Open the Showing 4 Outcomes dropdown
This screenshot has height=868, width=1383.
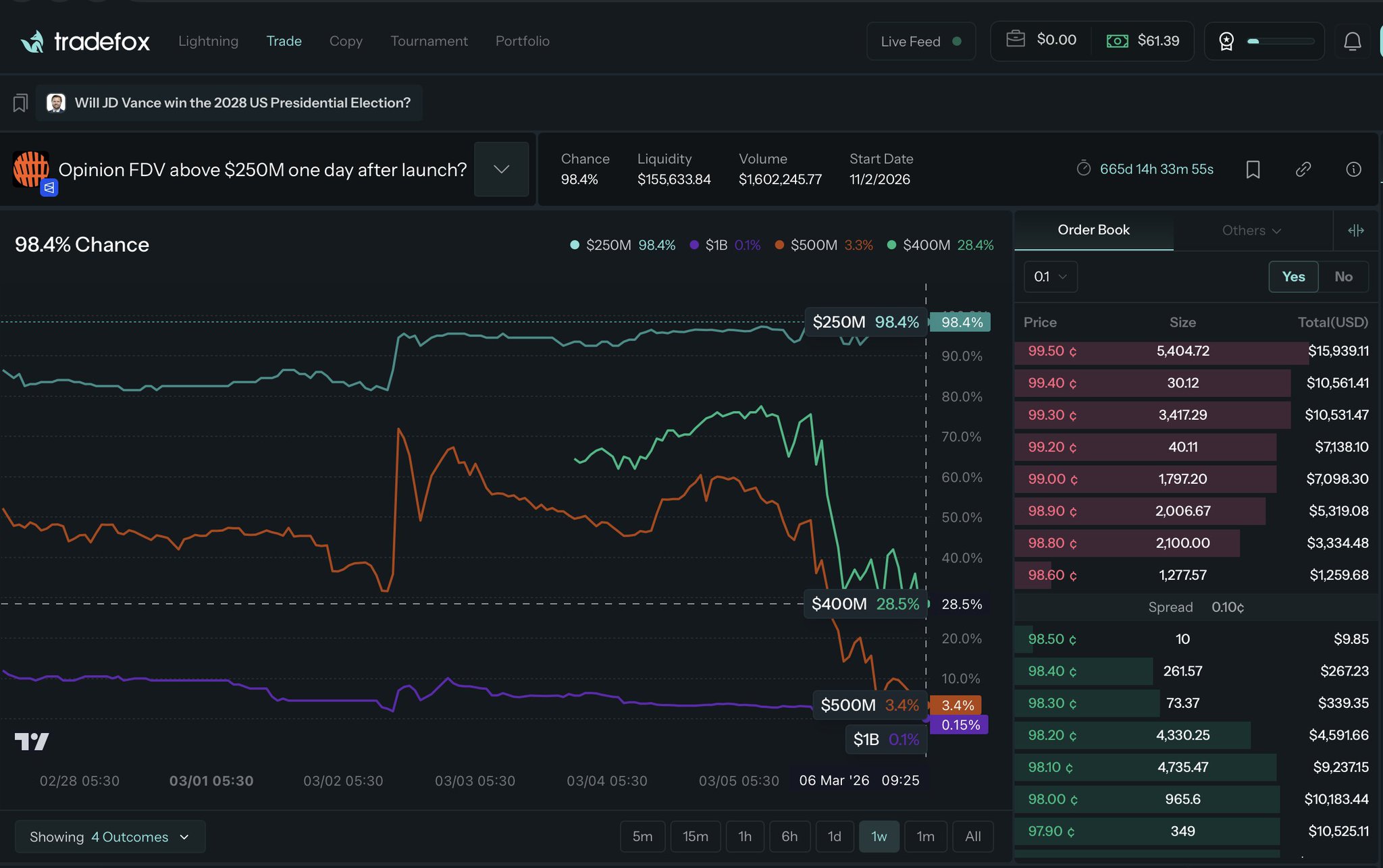110,837
